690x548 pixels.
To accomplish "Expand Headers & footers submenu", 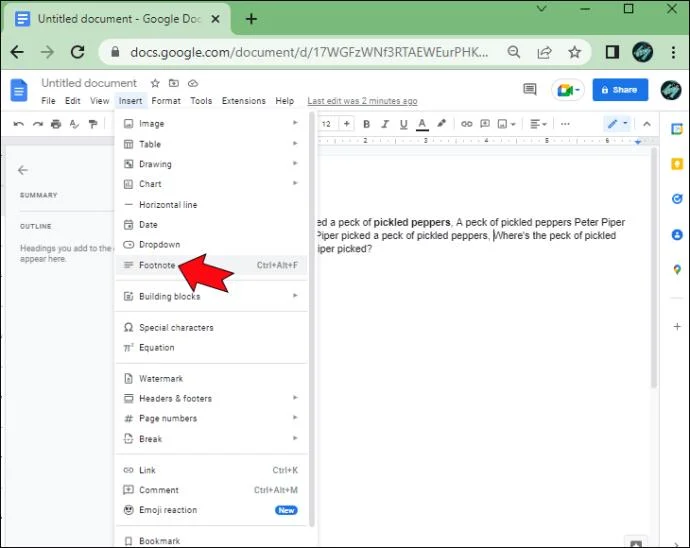I will pos(211,398).
